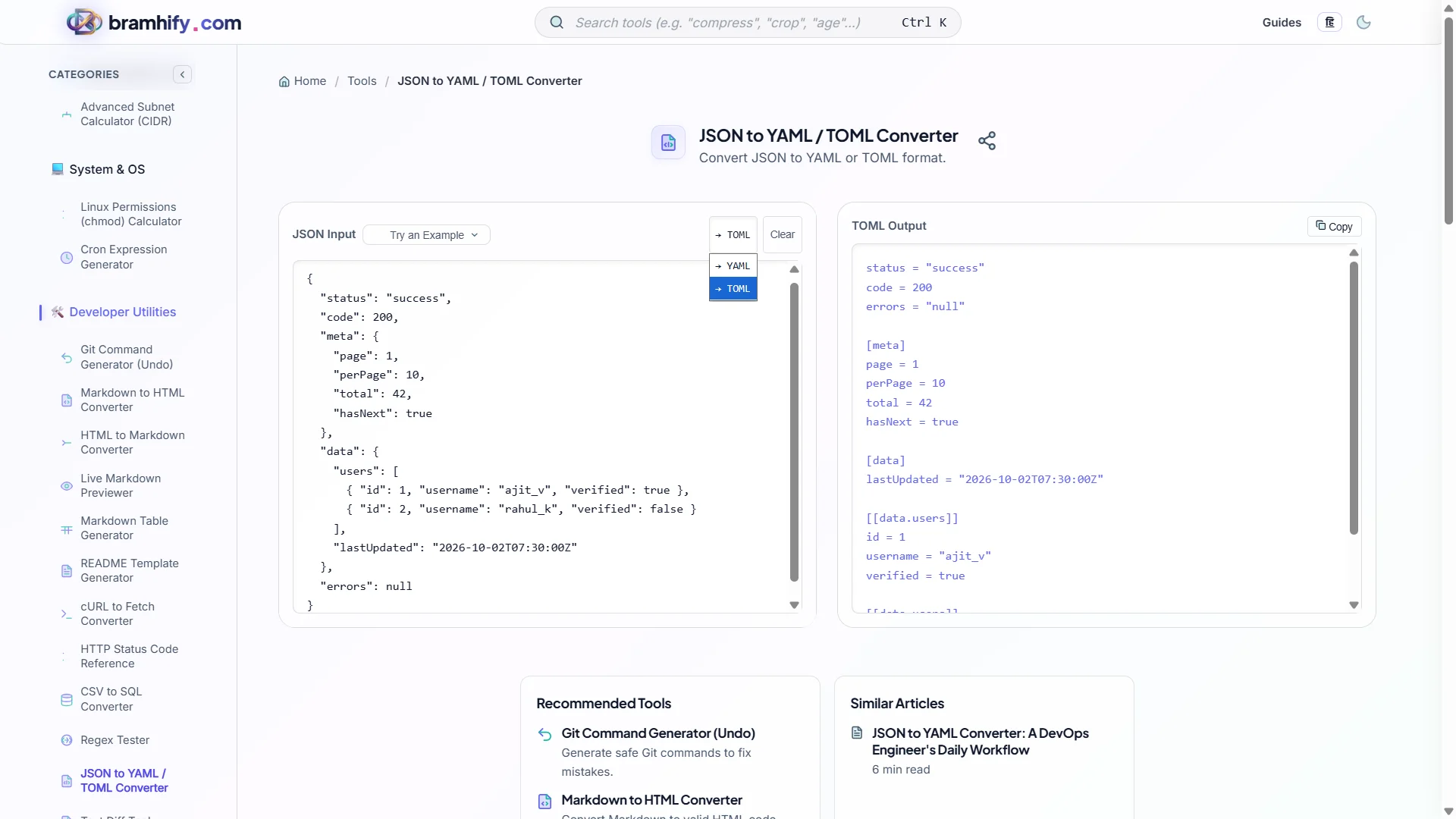Click the Cron Expression Generator clock icon
The width and height of the screenshot is (1456, 819).
67,258
